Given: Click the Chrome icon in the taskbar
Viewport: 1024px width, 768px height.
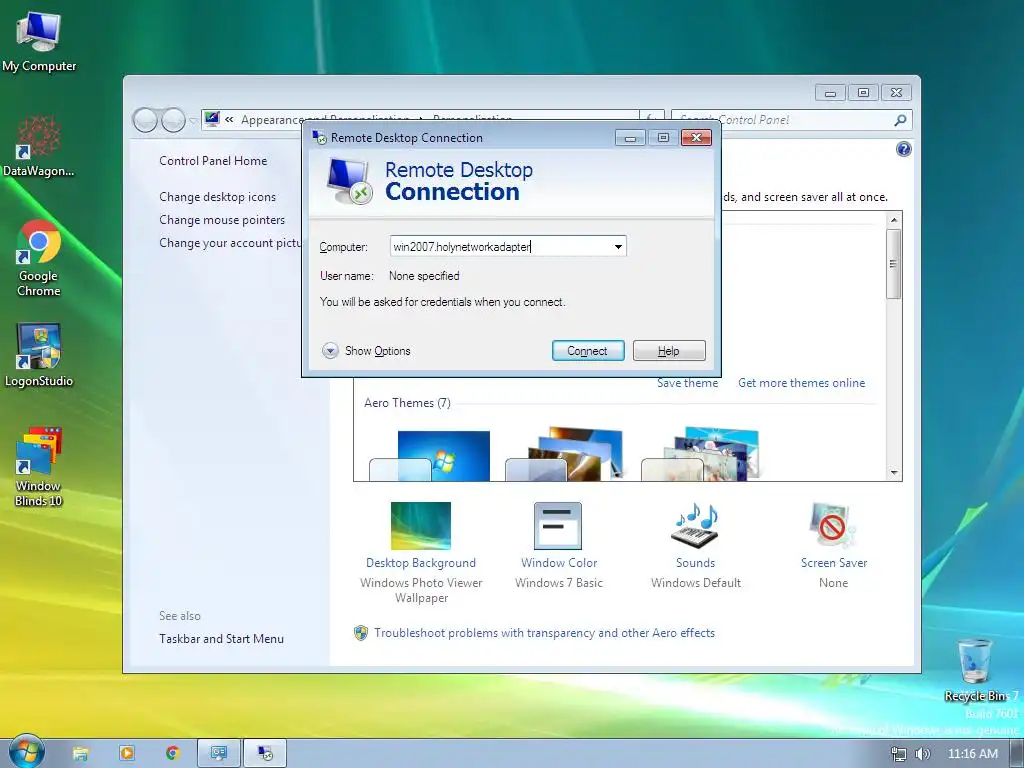Looking at the screenshot, I should click(172, 754).
